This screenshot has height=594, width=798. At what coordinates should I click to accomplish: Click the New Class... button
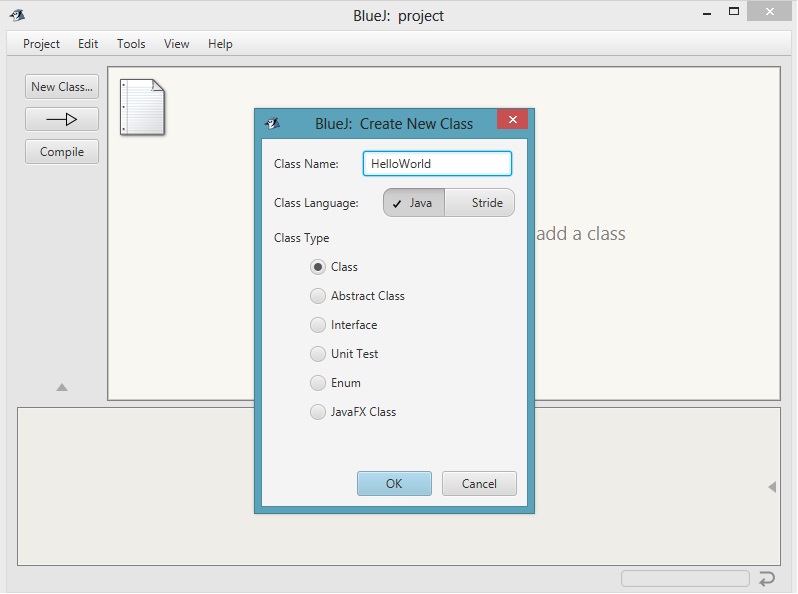62,87
